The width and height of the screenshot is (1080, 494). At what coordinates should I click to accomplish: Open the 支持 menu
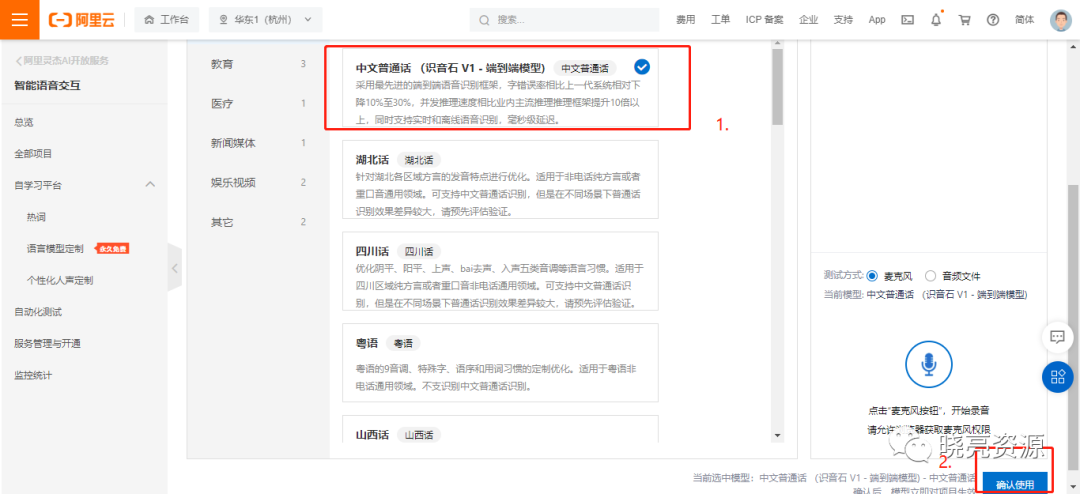pos(843,19)
